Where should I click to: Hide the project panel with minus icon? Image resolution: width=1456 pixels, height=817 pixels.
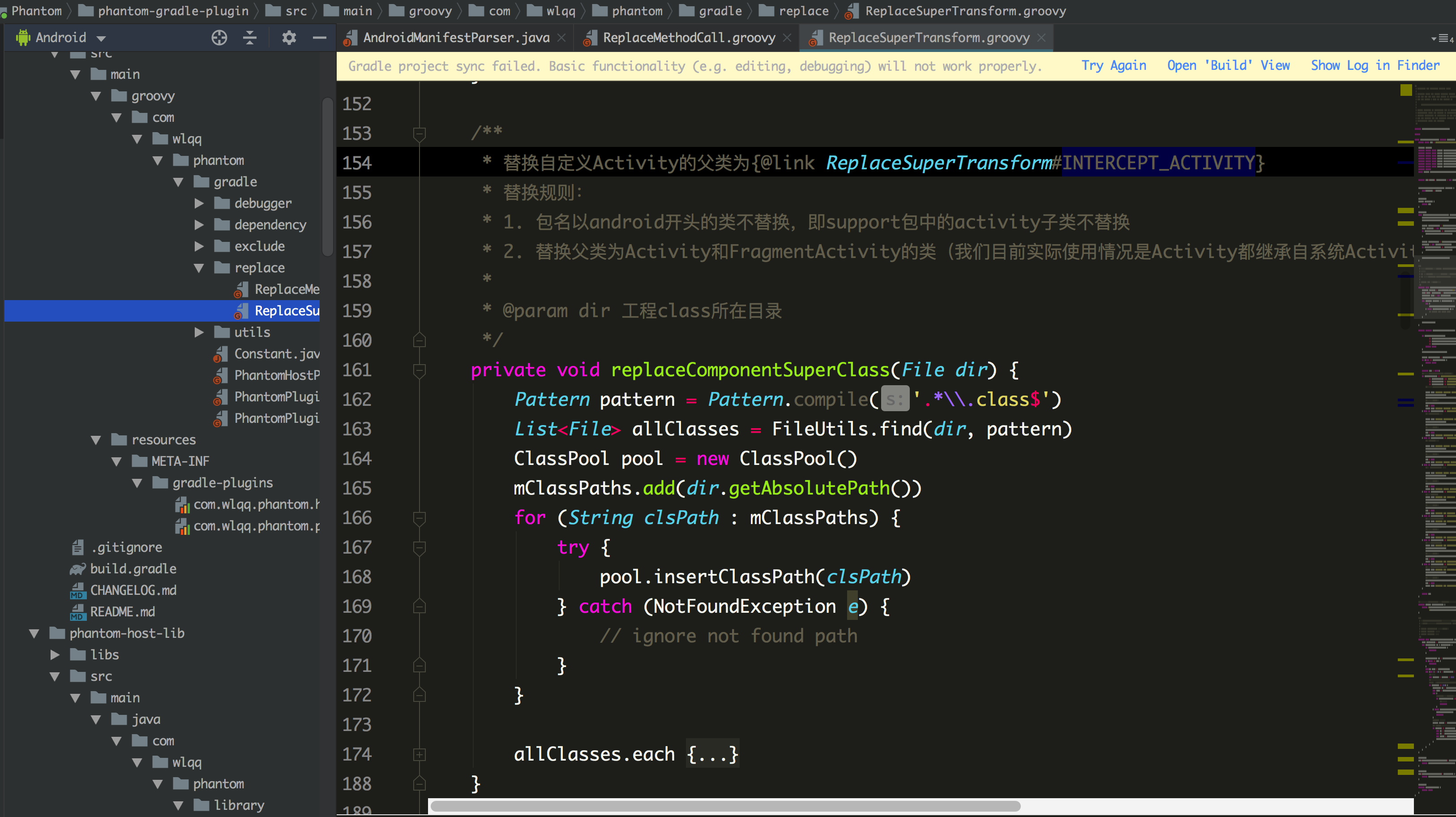[x=319, y=38]
